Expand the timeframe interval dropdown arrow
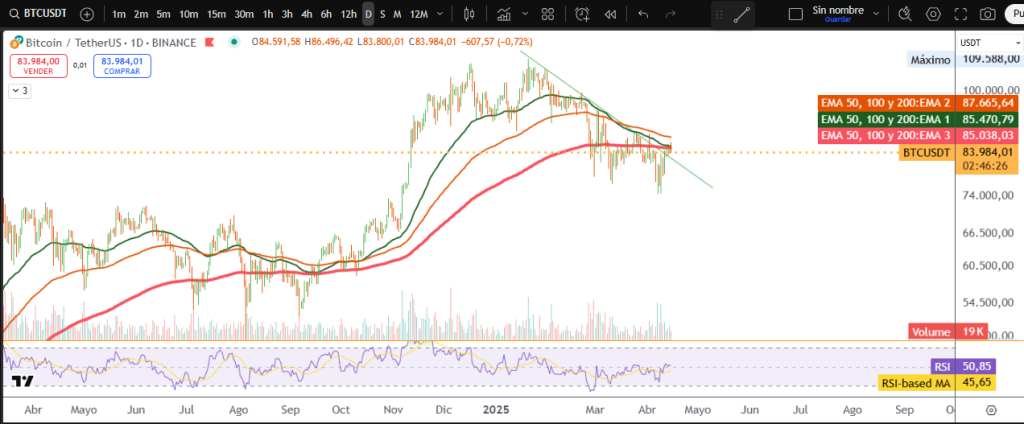The width and height of the screenshot is (1024, 424). (x=441, y=14)
